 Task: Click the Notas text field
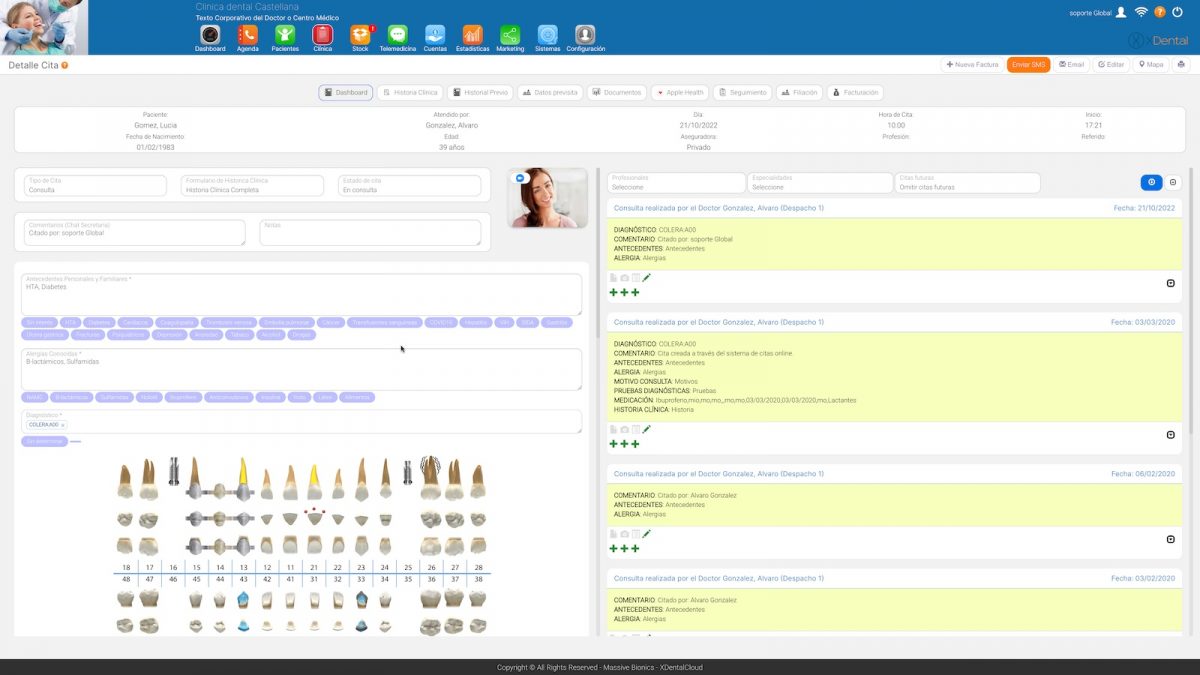tap(370, 234)
